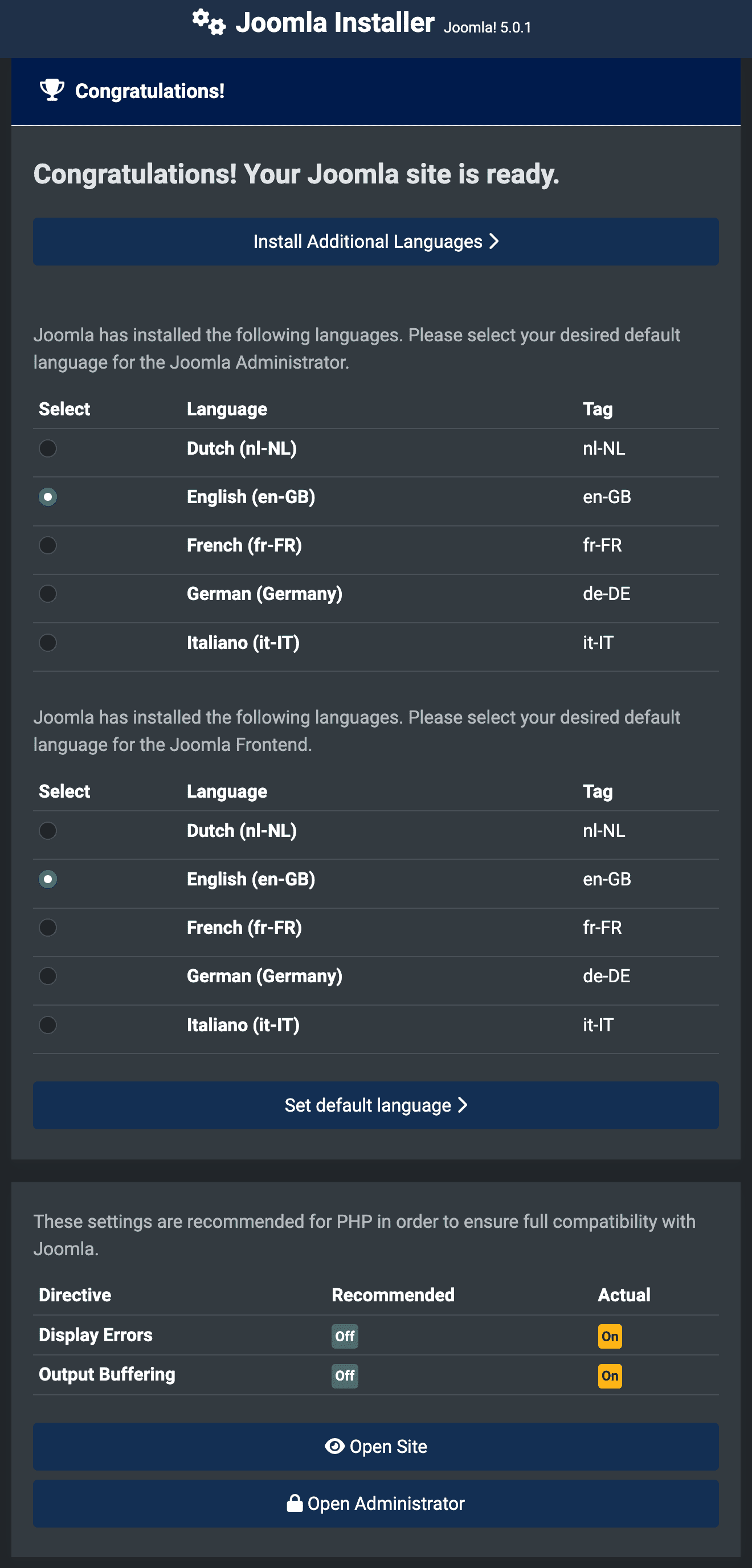Click chevron arrow on Install Additional Languages

pyautogui.click(x=494, y=241)
